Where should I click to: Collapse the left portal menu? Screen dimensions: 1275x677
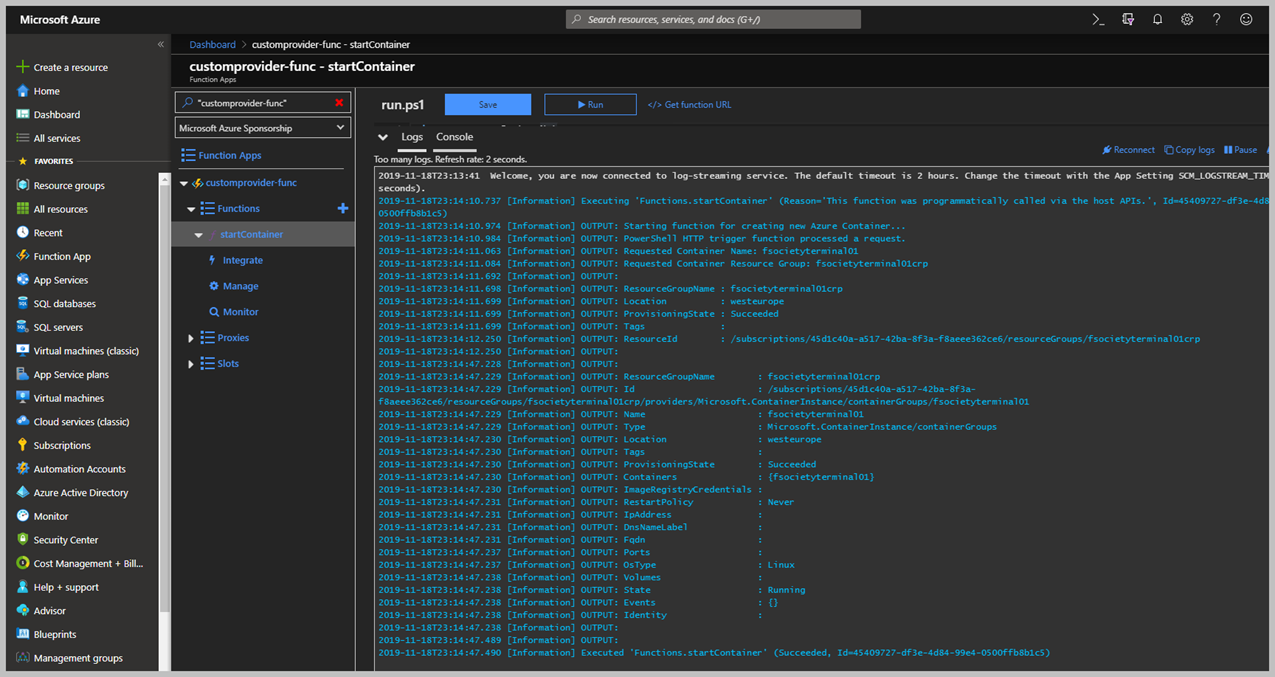pos(160,45)
